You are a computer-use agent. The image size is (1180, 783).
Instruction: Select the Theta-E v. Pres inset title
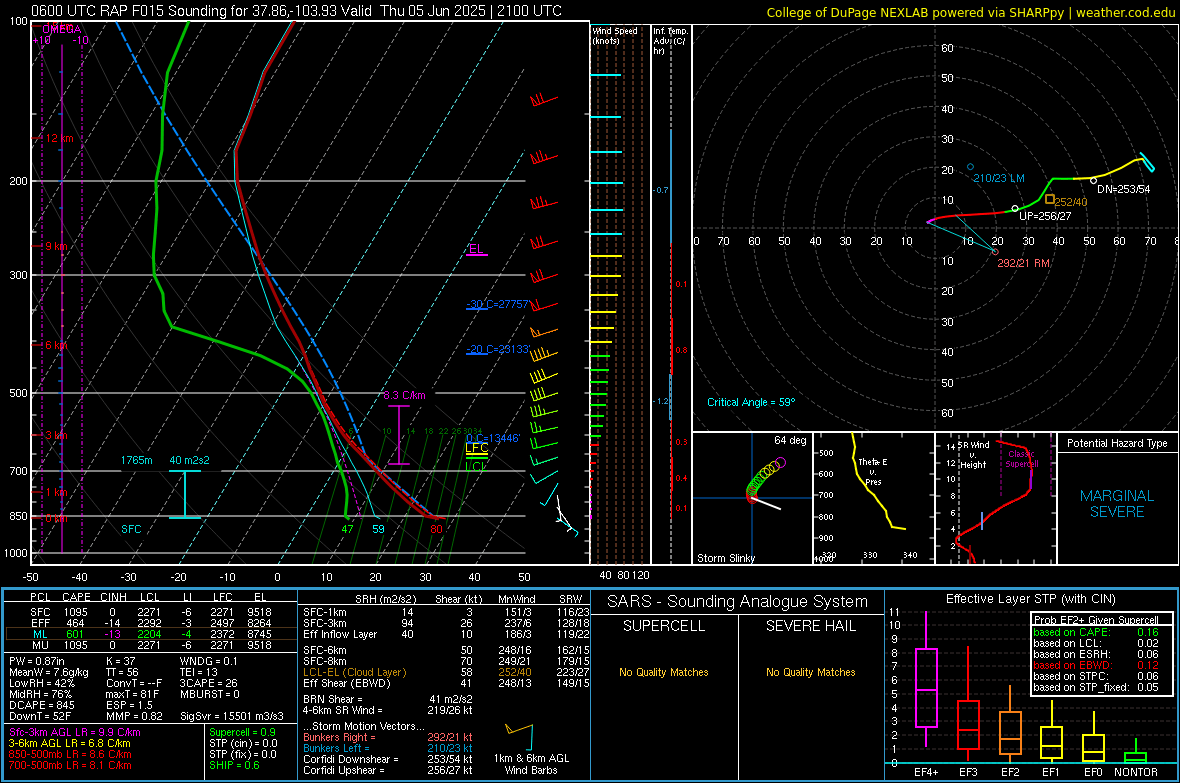click(873, 471)
